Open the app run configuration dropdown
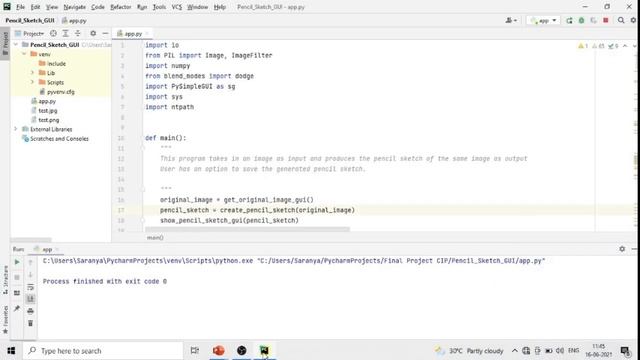Screen dimensions: 640x360 pos(543,20)
